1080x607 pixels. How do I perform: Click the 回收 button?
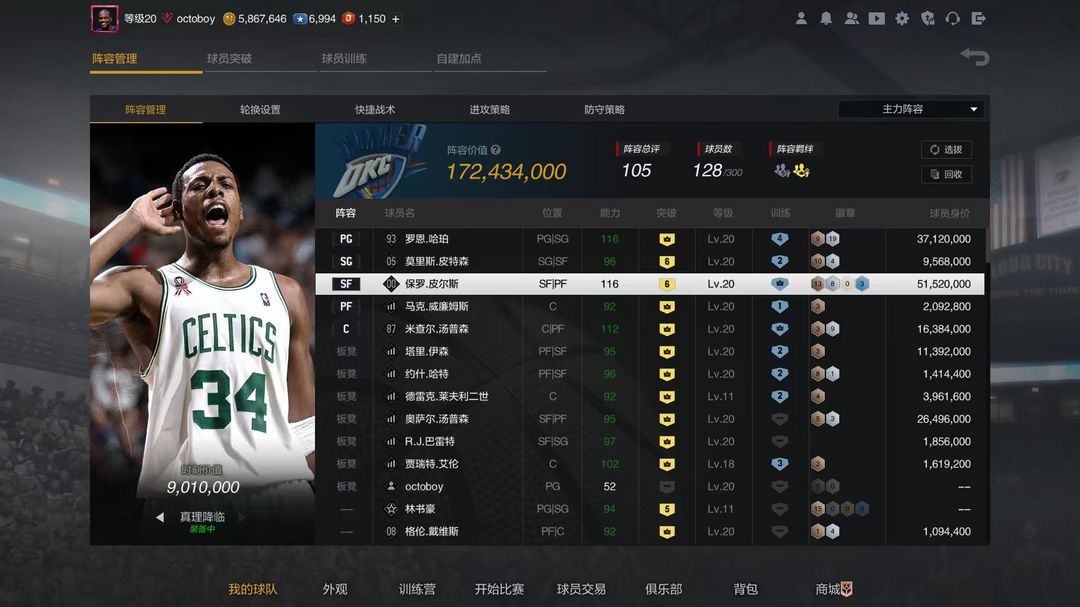click(946, 174)
